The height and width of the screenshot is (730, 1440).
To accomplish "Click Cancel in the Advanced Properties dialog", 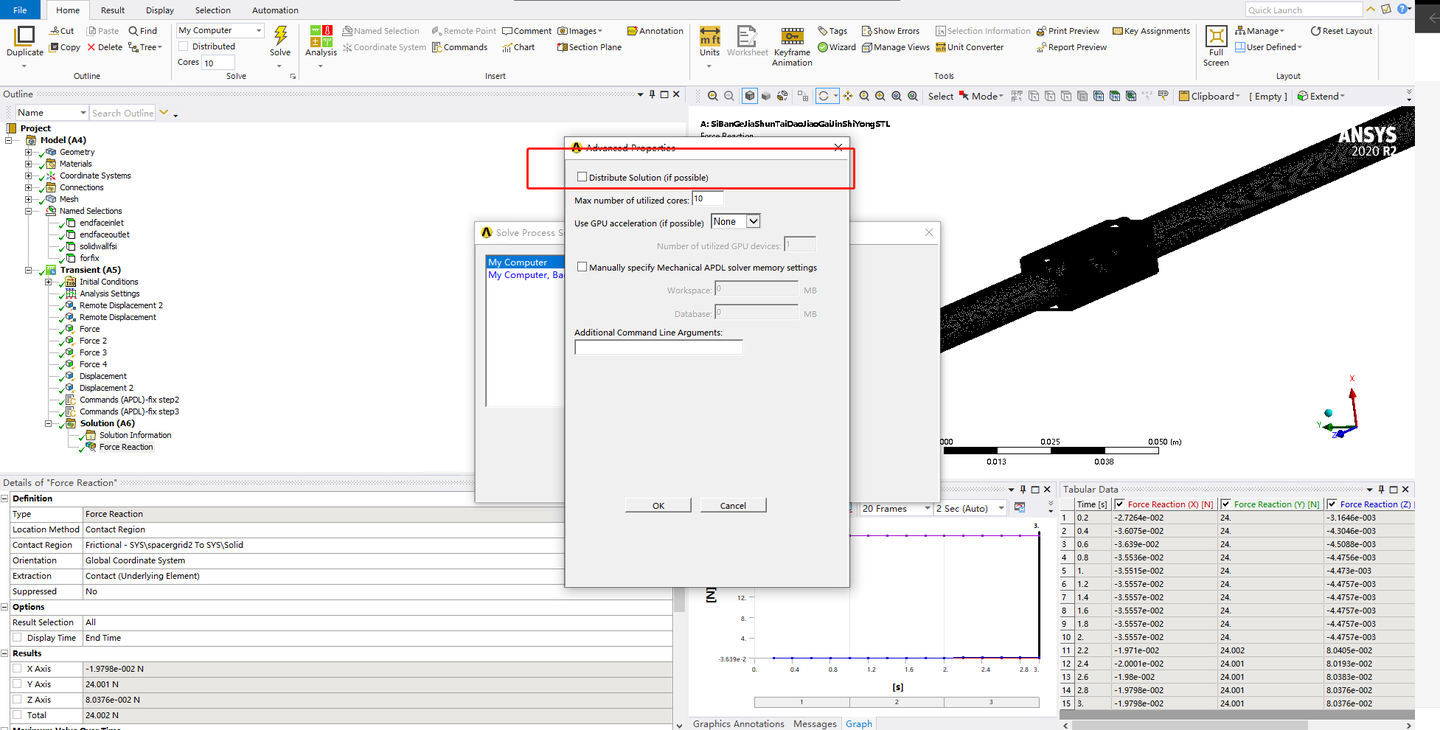I will pos(733,505).
